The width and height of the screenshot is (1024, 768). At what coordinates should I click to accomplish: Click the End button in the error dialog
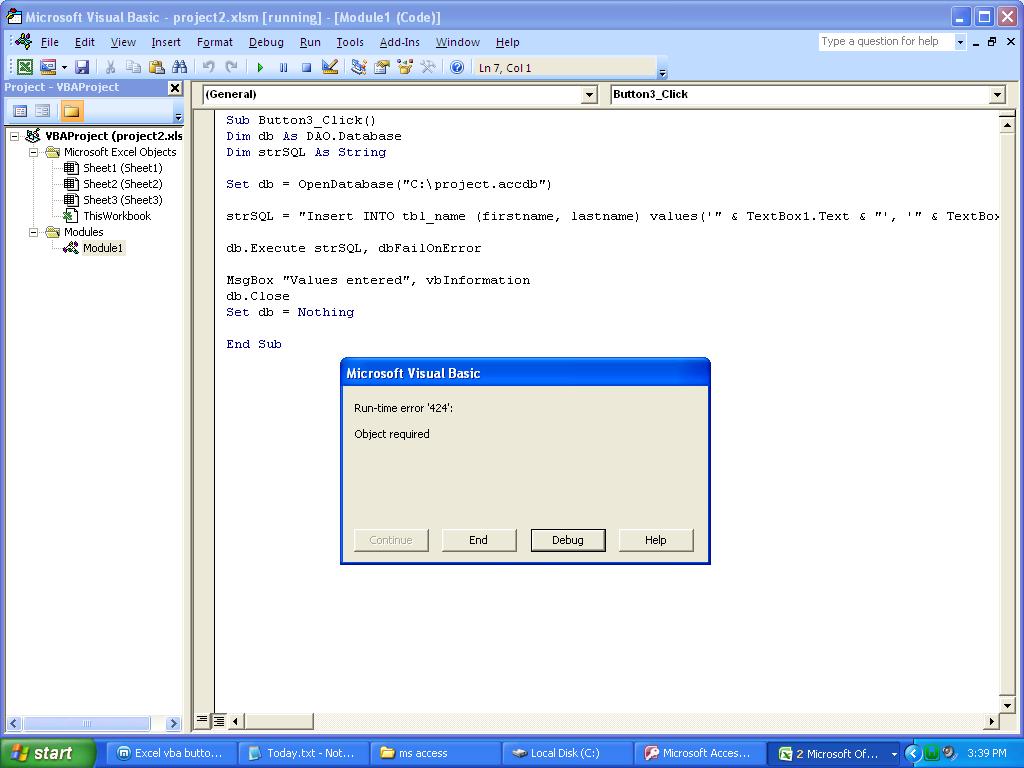pyautogui.click(x=479, y=540)
